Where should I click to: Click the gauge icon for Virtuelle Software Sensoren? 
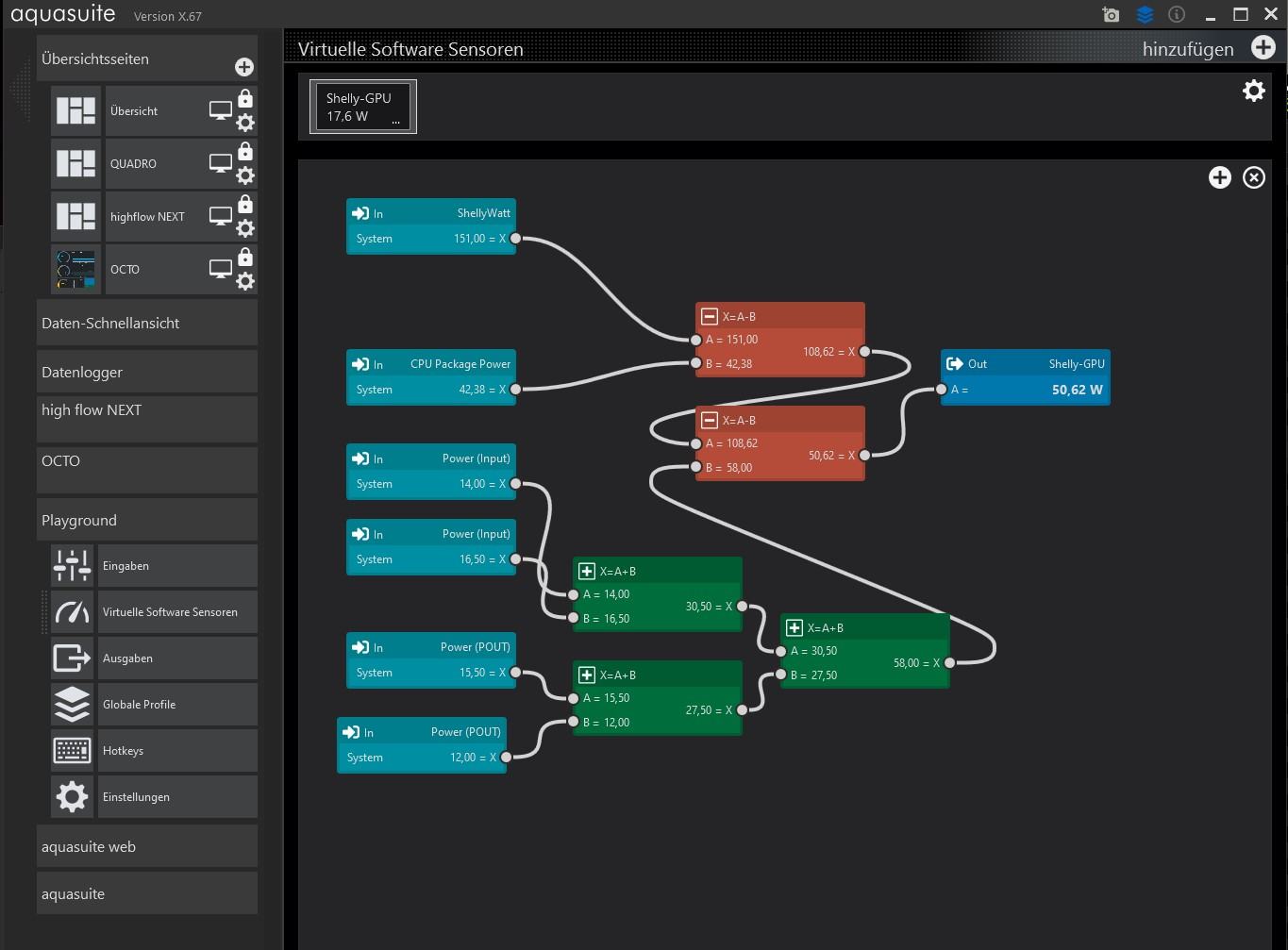click(73, 612)
